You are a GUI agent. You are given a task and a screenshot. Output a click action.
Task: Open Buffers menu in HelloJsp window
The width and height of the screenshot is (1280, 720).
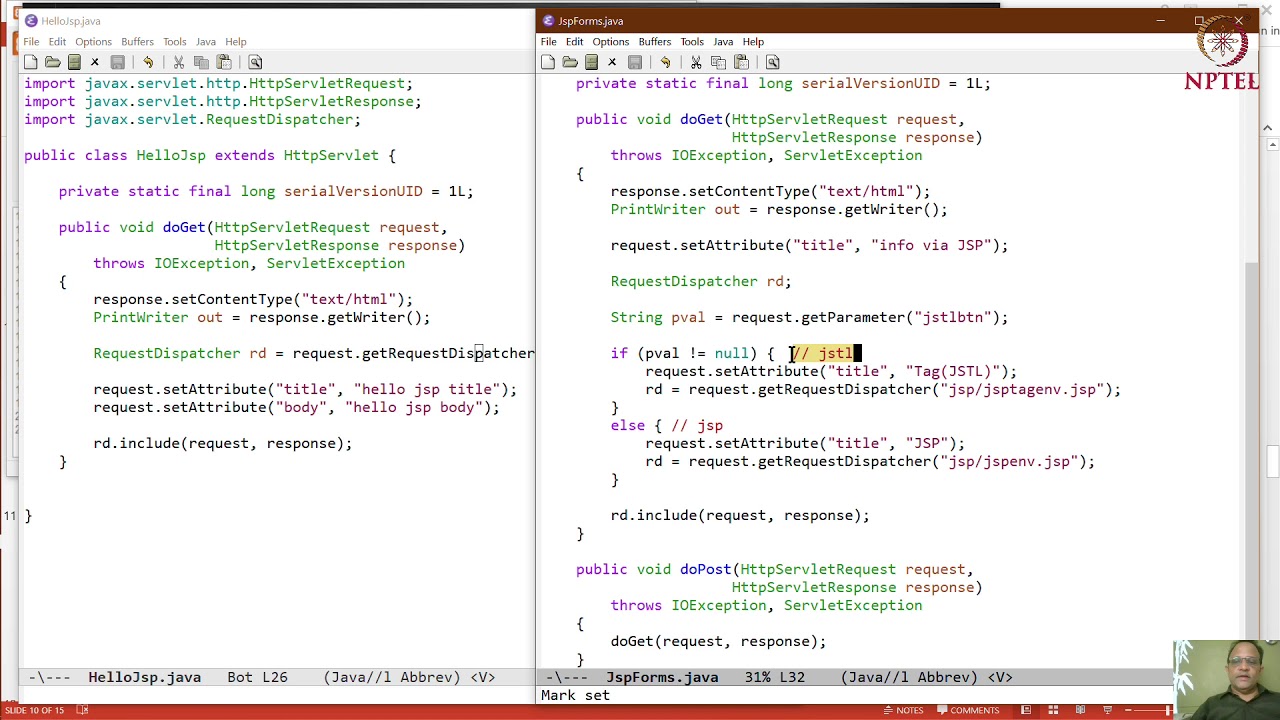pos(137,42)
